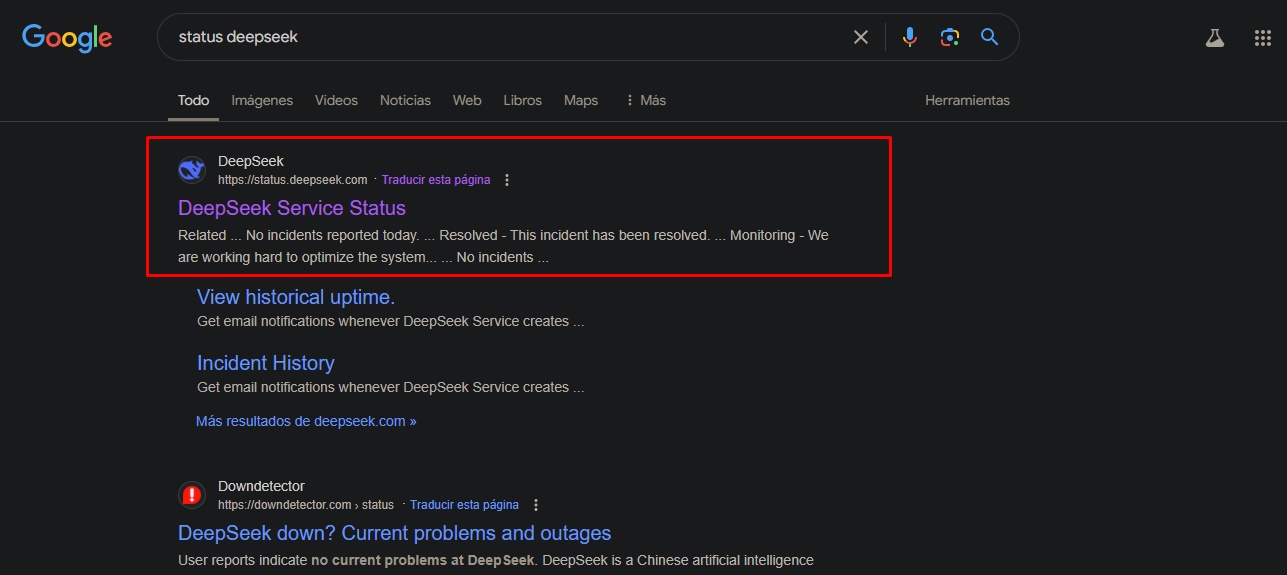This screenshot has height=575, width=1287.
Task: Clear the search box with the X icon
Action: click(860, 37)
